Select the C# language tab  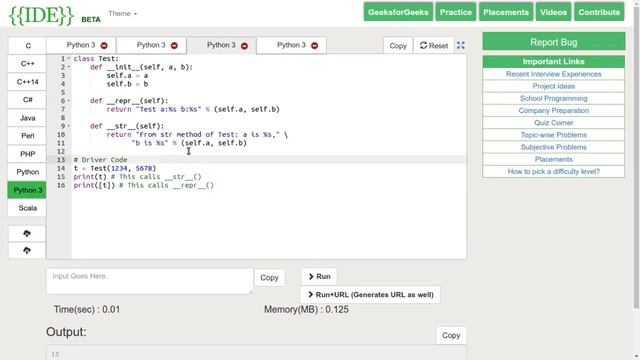click(x=27, y=100)
